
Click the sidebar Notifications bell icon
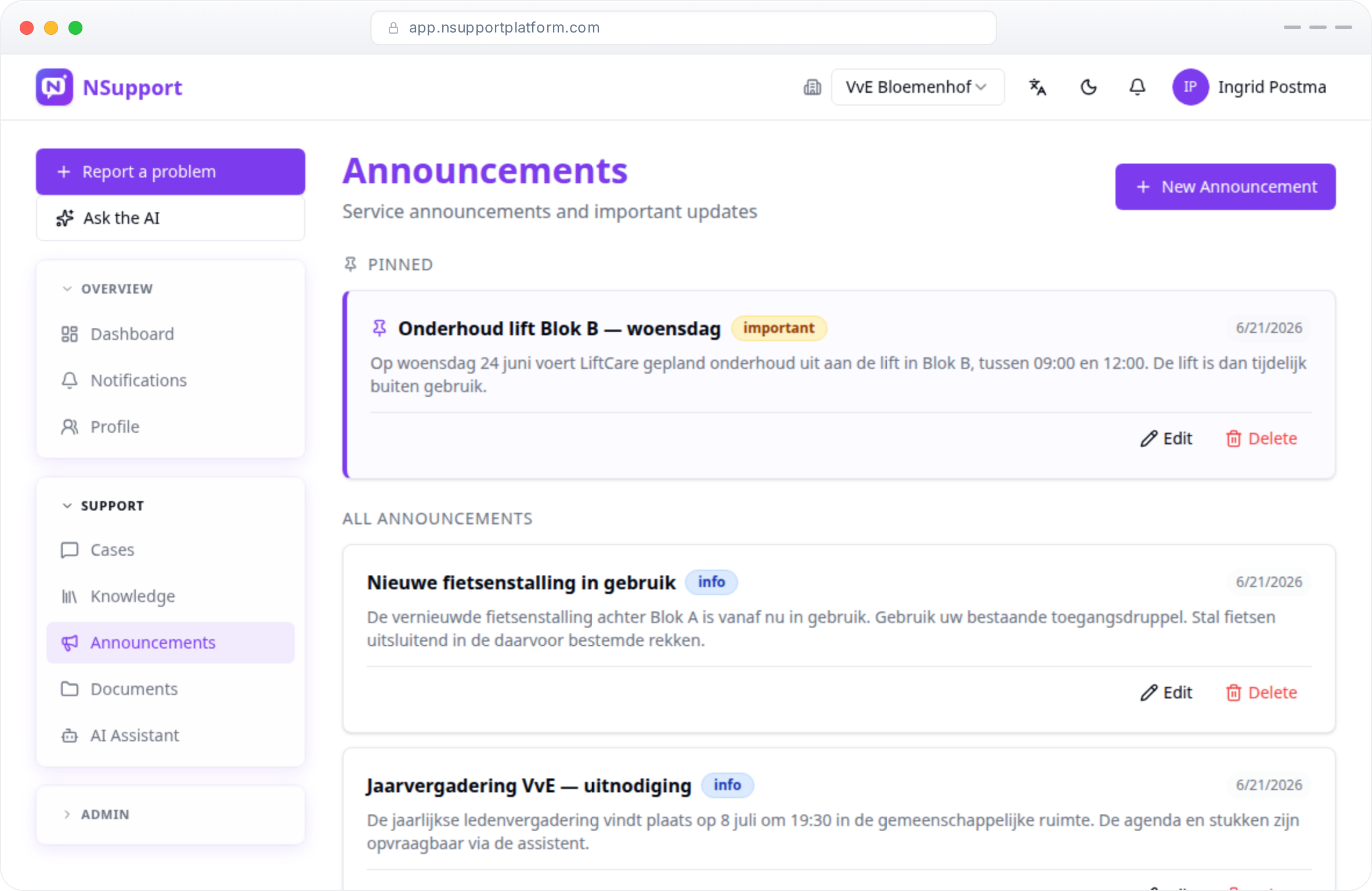[70, 381]
